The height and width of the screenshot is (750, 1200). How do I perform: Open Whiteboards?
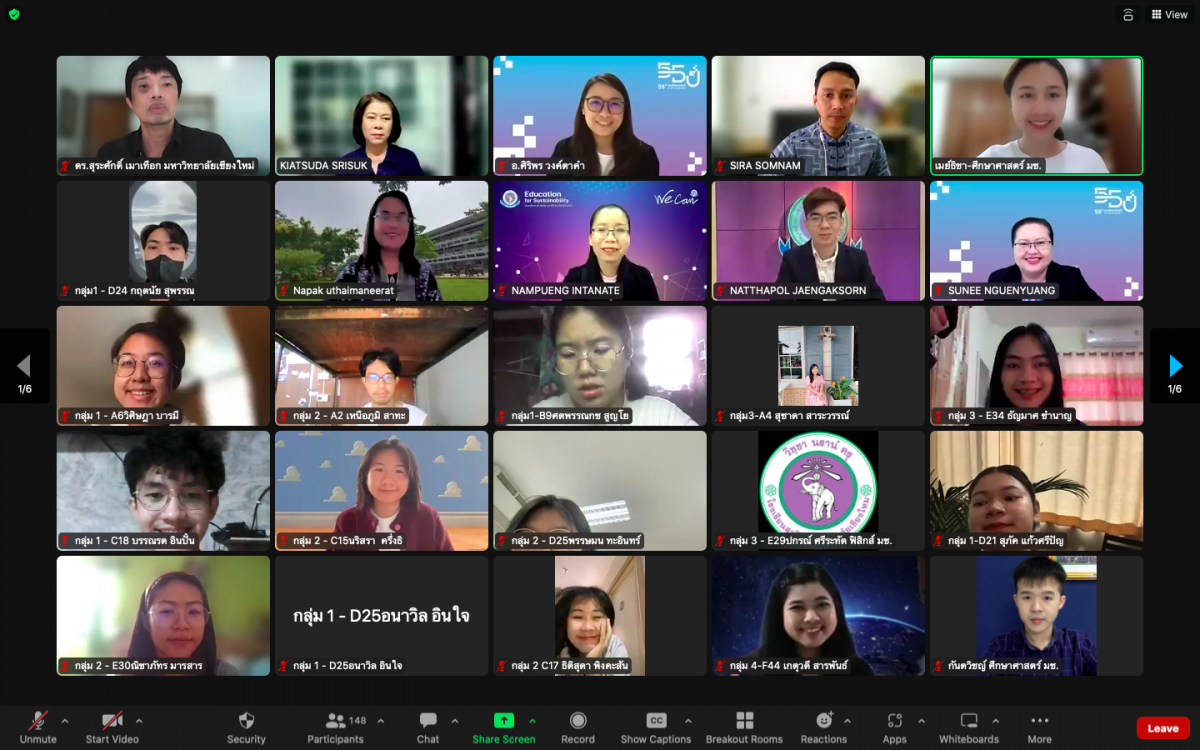(x=968, y=726)
